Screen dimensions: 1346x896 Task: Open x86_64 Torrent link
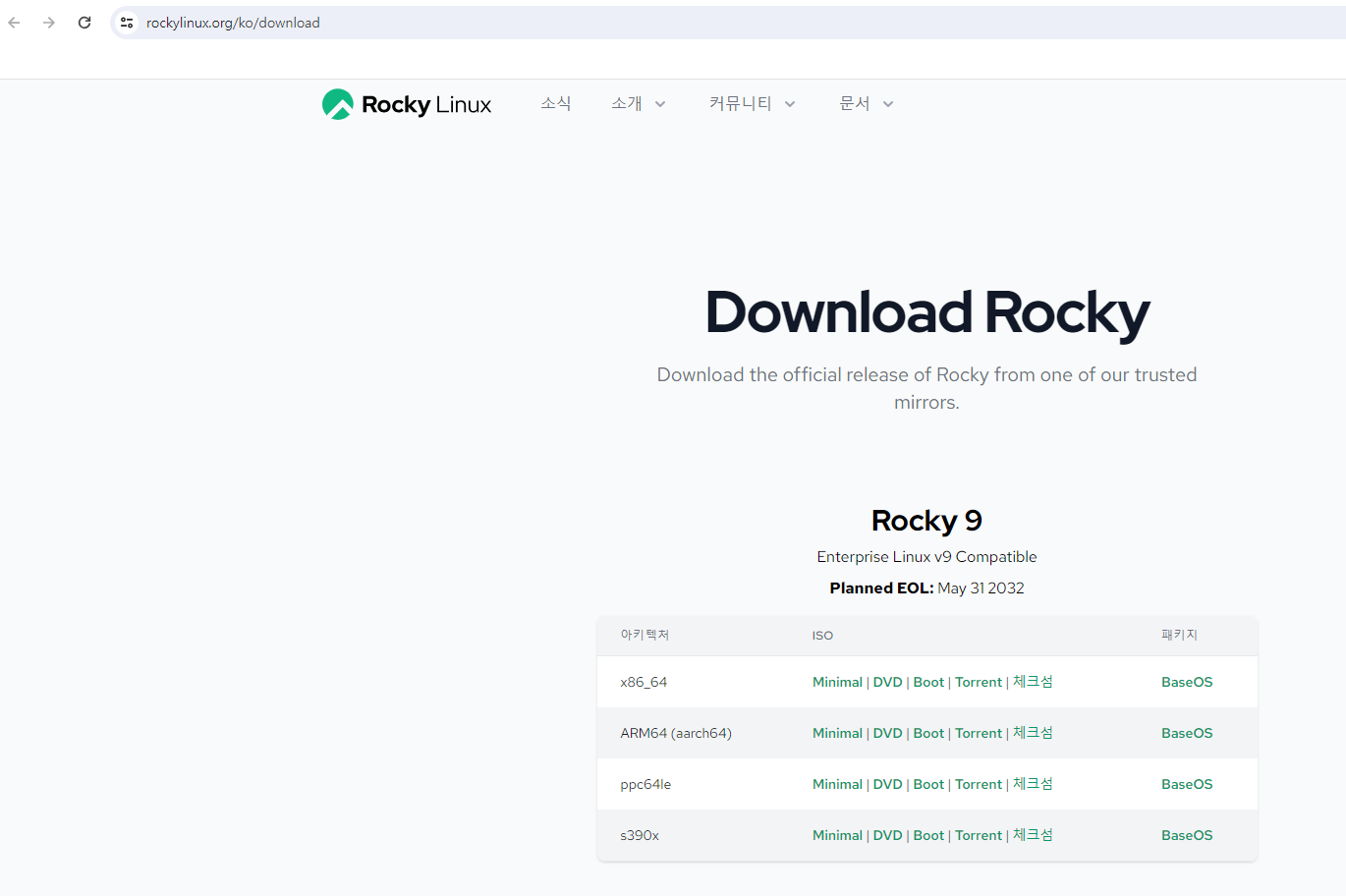(x=979, y=682)
